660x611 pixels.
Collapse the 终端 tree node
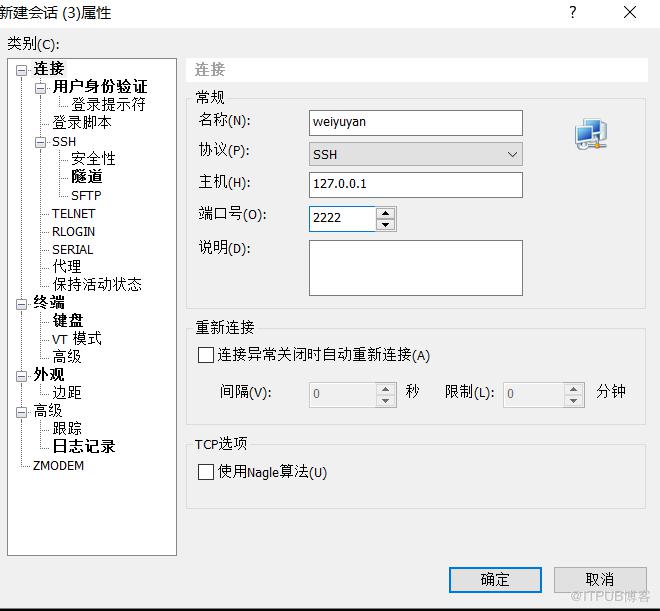21,304
